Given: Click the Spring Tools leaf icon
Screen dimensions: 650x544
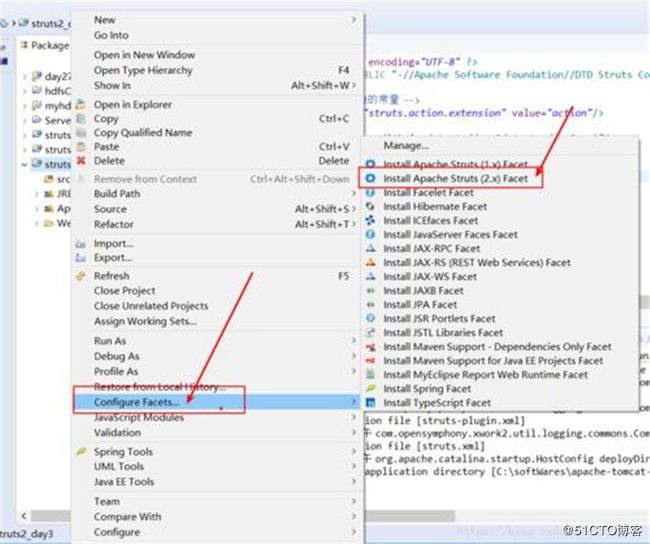Looking at the screenshot, I should (x=81, y=451).
